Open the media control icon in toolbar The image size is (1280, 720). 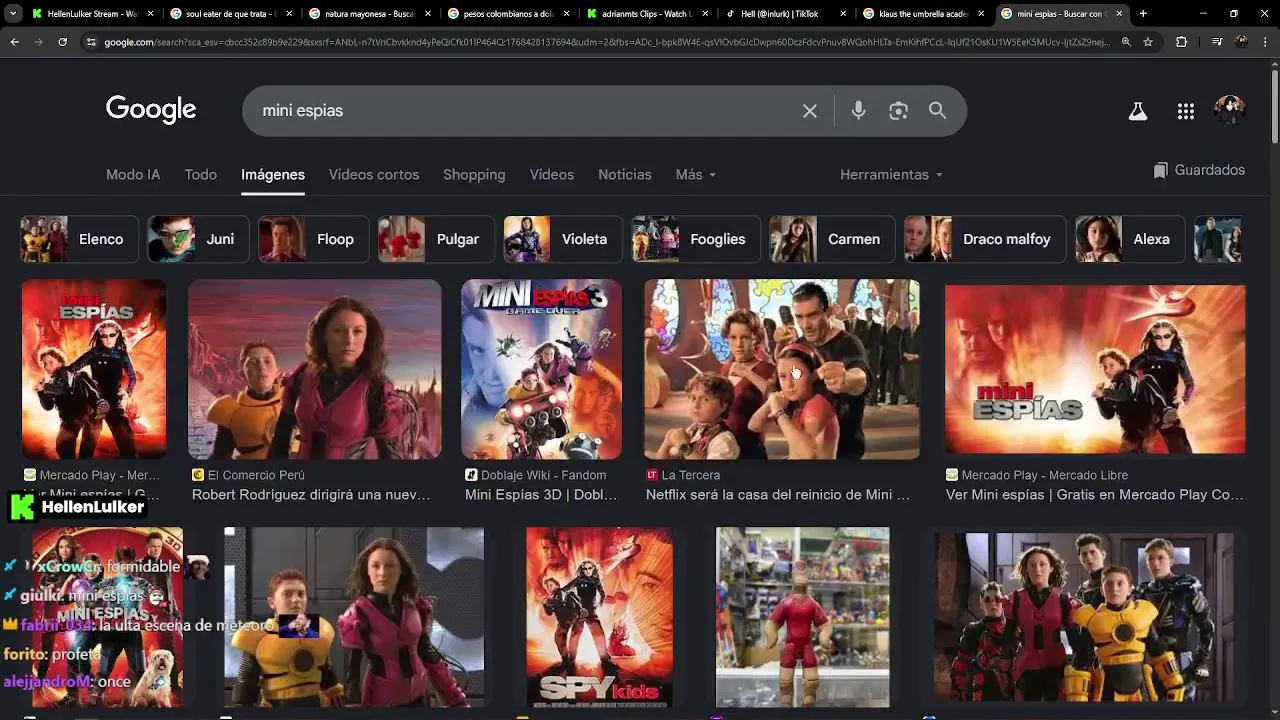(x=1216, y=42)
